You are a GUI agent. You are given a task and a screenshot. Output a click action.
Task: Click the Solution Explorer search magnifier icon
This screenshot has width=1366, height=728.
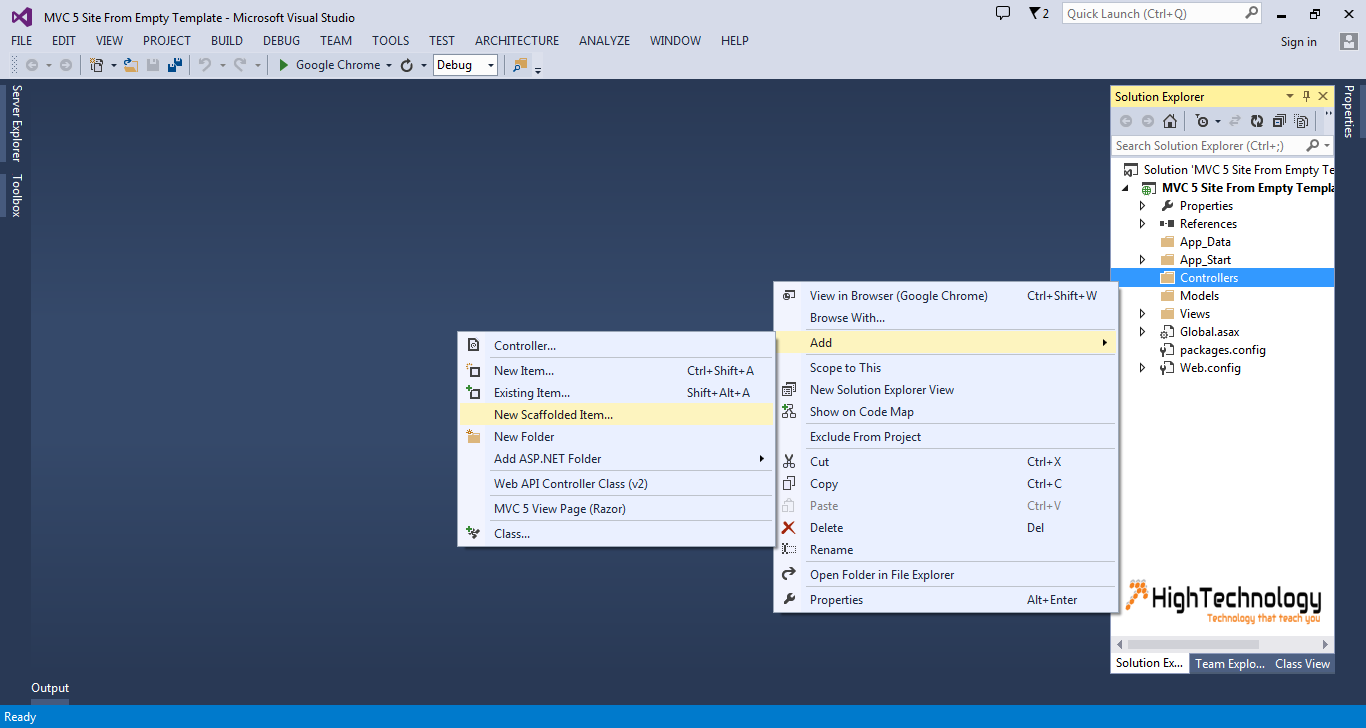1312,146
